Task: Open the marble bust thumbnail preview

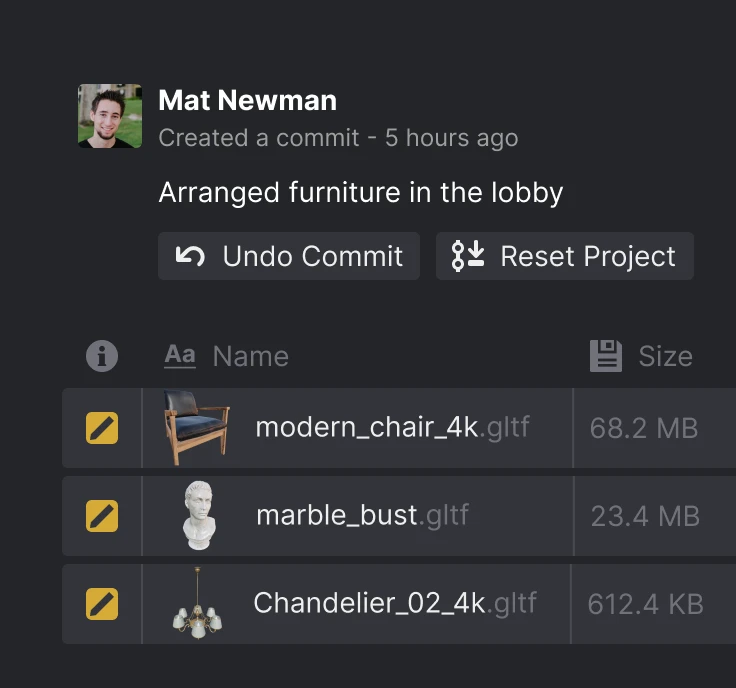Action: coord(199,515)
